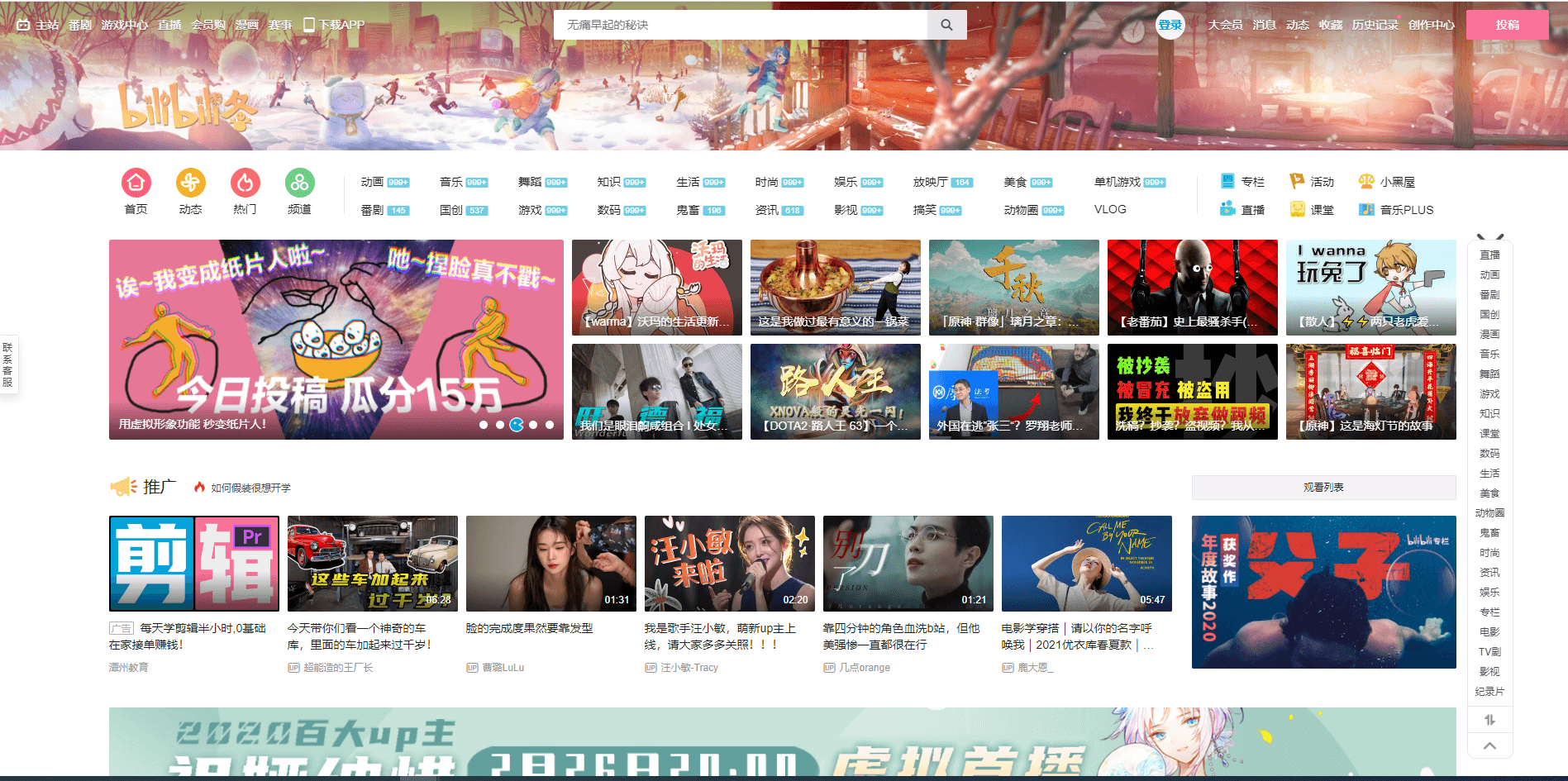Viewport: 1568px width, 781px height.
Task: Open the 剪辑 Pr ad thumbnail
Action: (x=194, y=564)
